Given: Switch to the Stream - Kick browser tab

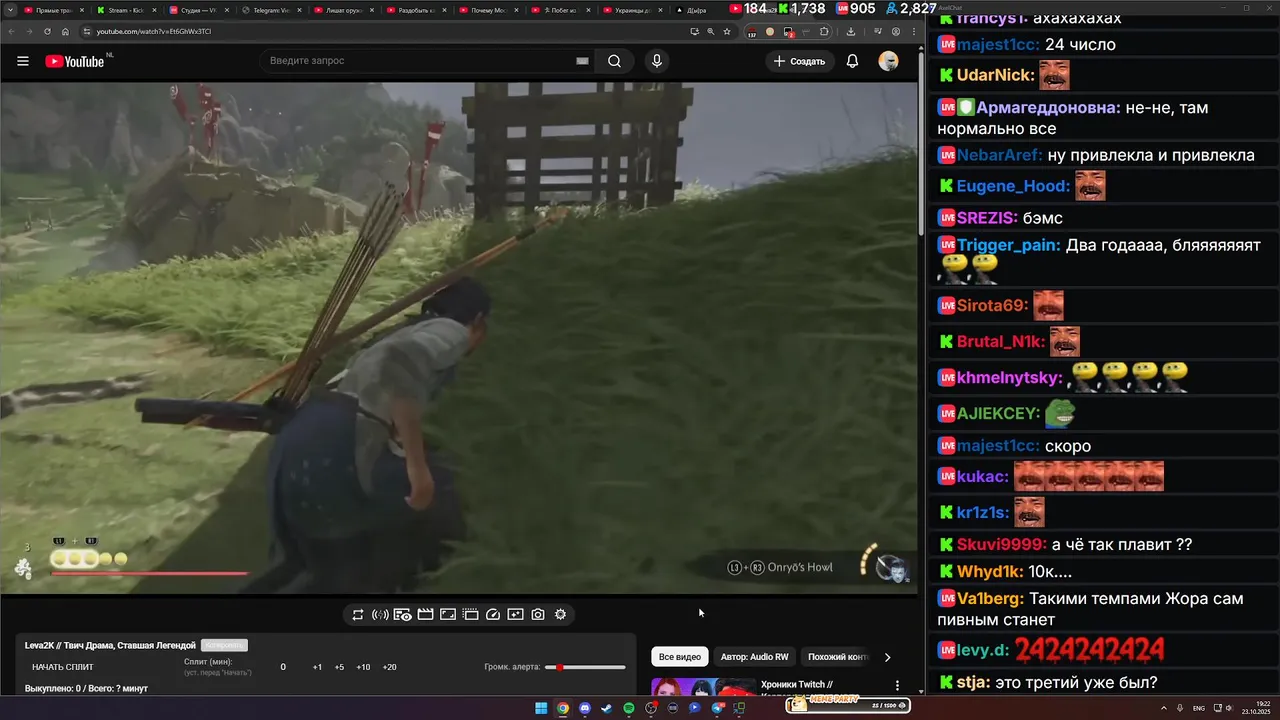Looking at the screenshot, I should coord(124,10).
